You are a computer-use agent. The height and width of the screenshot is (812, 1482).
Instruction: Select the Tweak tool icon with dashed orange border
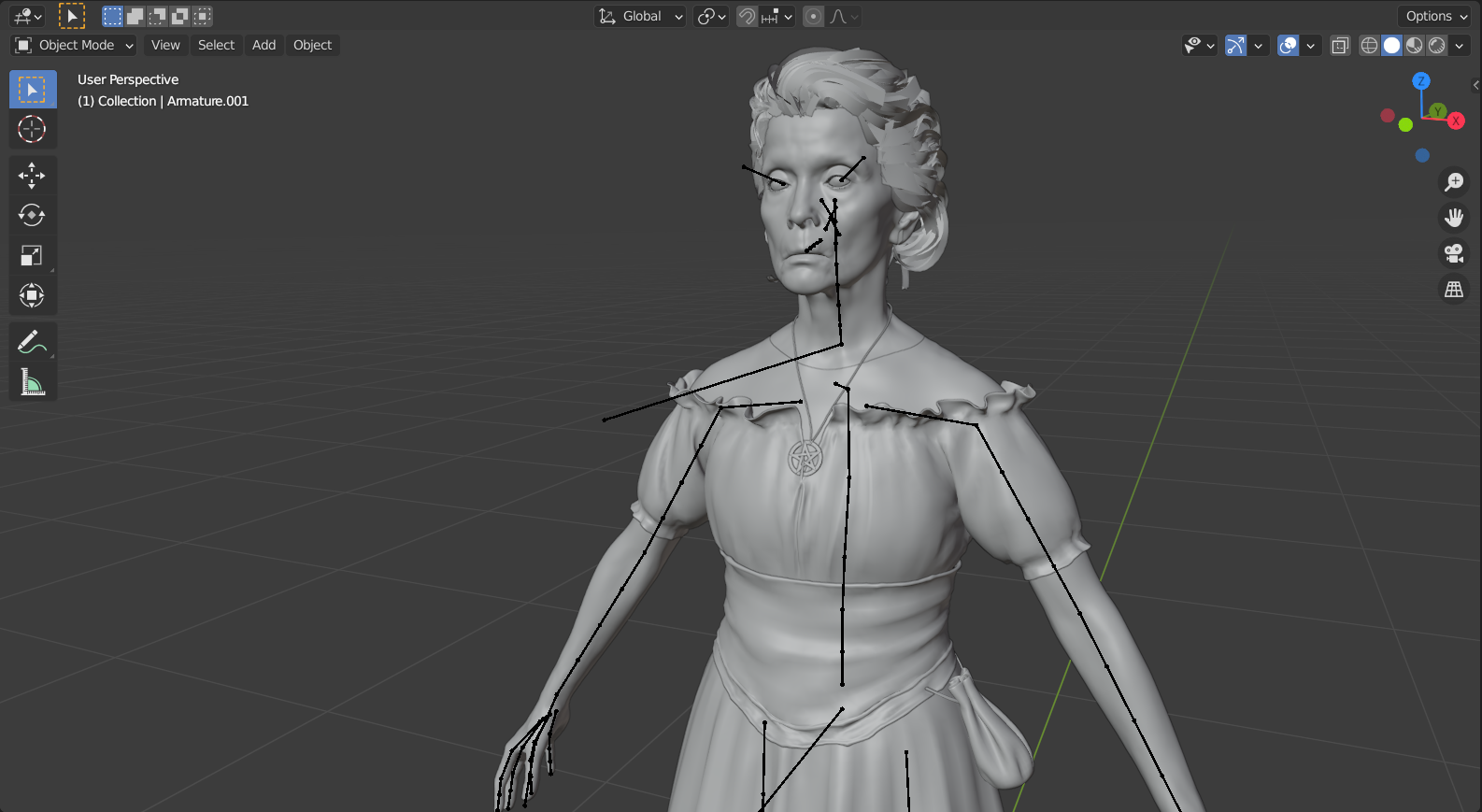click(x=72, y=16)
